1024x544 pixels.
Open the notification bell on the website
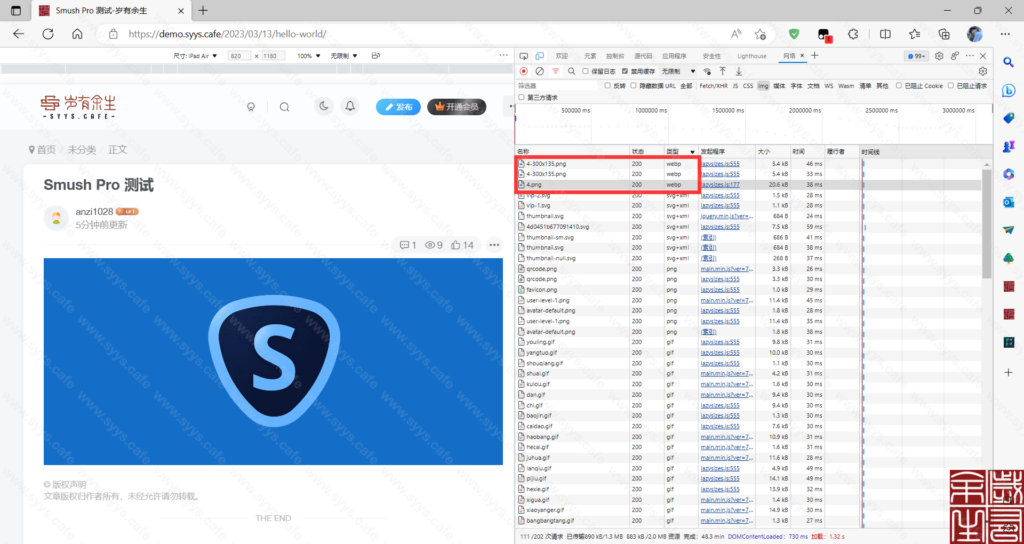pos(350,106)
